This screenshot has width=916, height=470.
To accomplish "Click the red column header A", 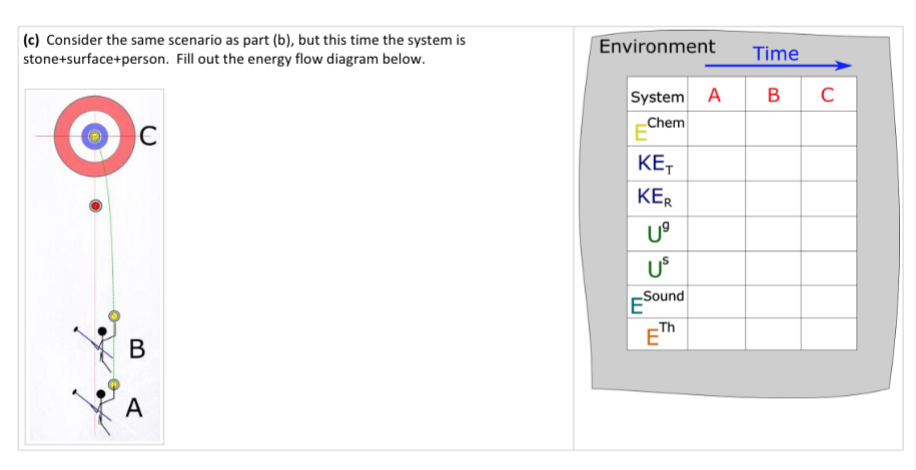I will (x=714, y=95).
